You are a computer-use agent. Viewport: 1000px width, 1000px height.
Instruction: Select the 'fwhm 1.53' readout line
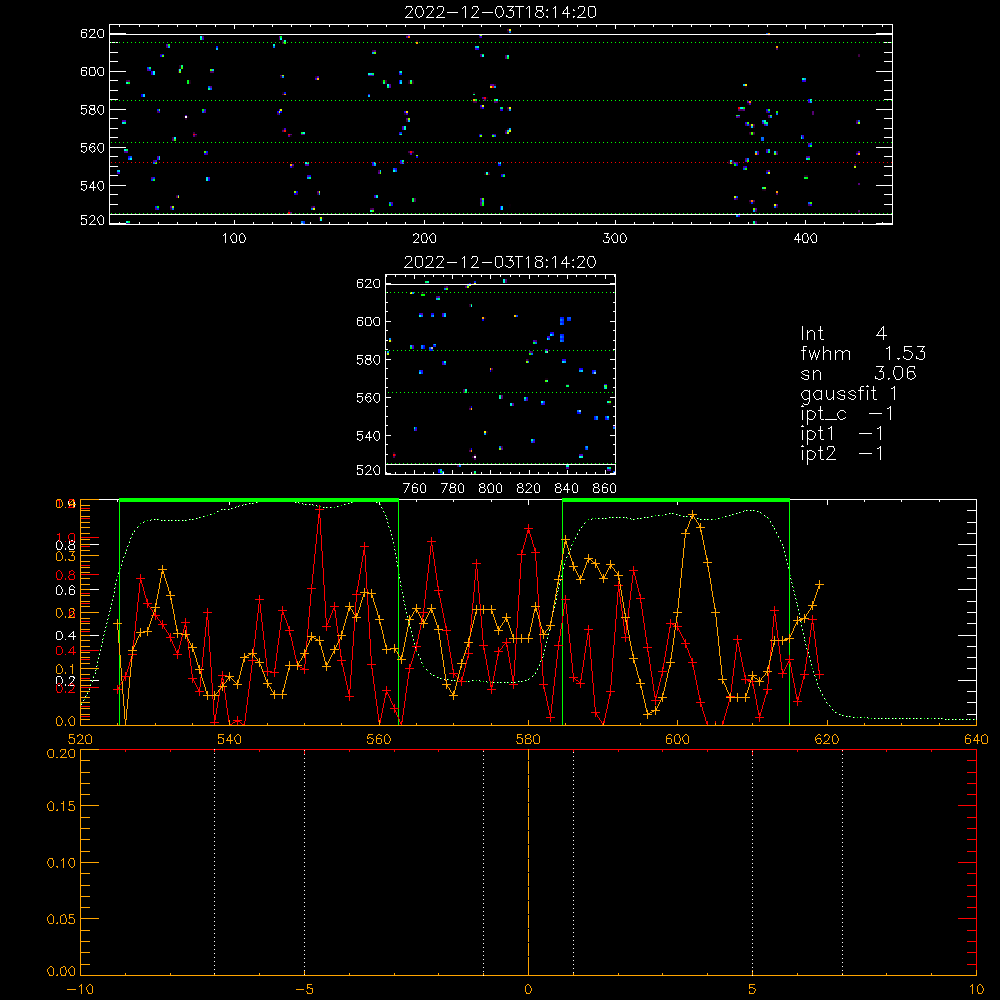click(x=863, y=353)
